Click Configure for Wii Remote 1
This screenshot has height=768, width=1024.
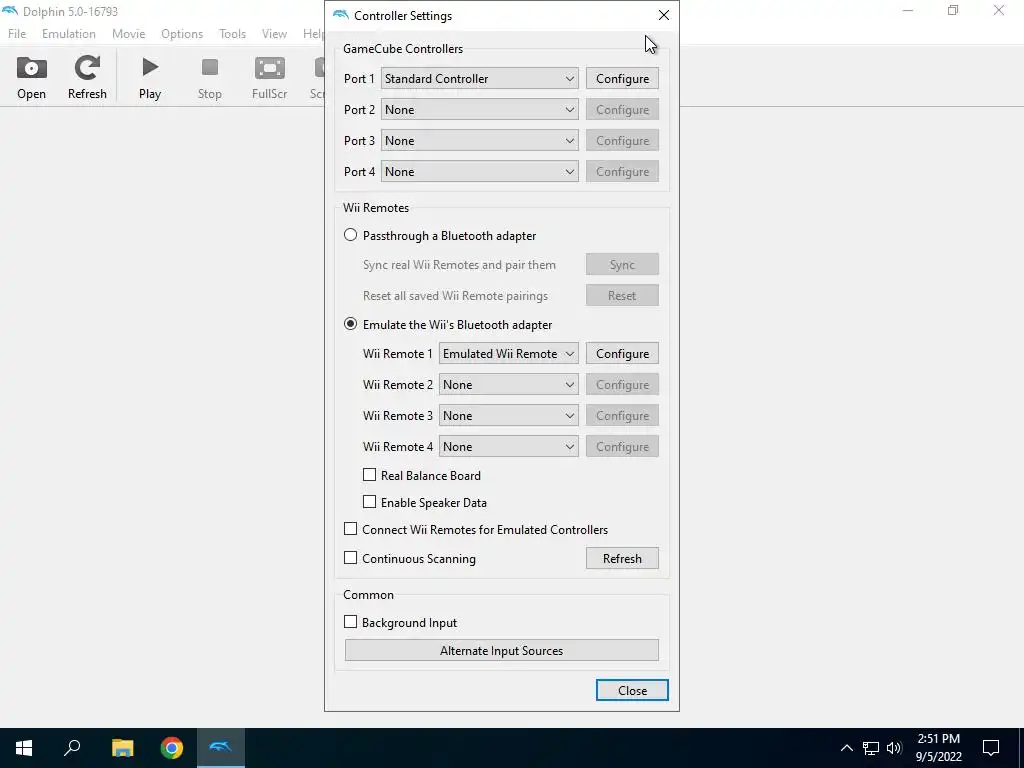click(622, 353)
